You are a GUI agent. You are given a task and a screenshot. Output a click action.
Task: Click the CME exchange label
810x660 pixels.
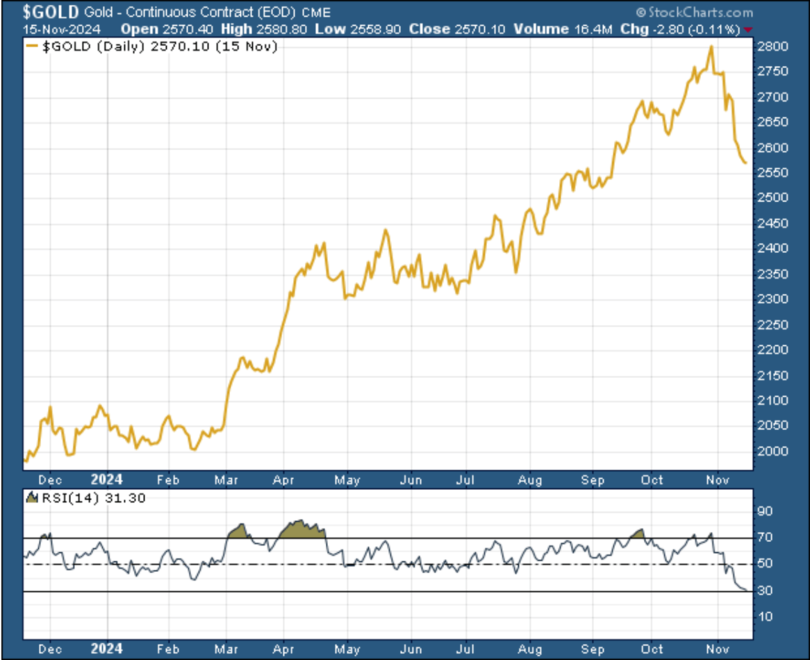[316, 12]
